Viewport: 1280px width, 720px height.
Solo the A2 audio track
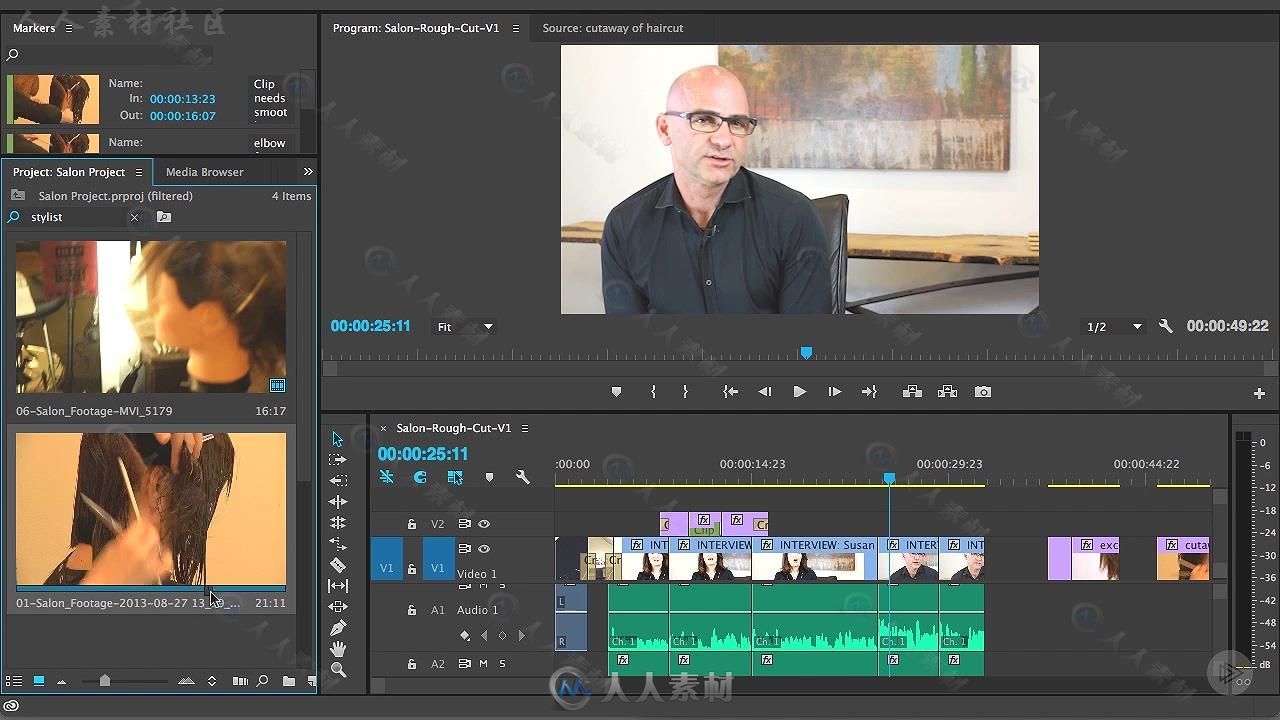click(x=502, y=664)
